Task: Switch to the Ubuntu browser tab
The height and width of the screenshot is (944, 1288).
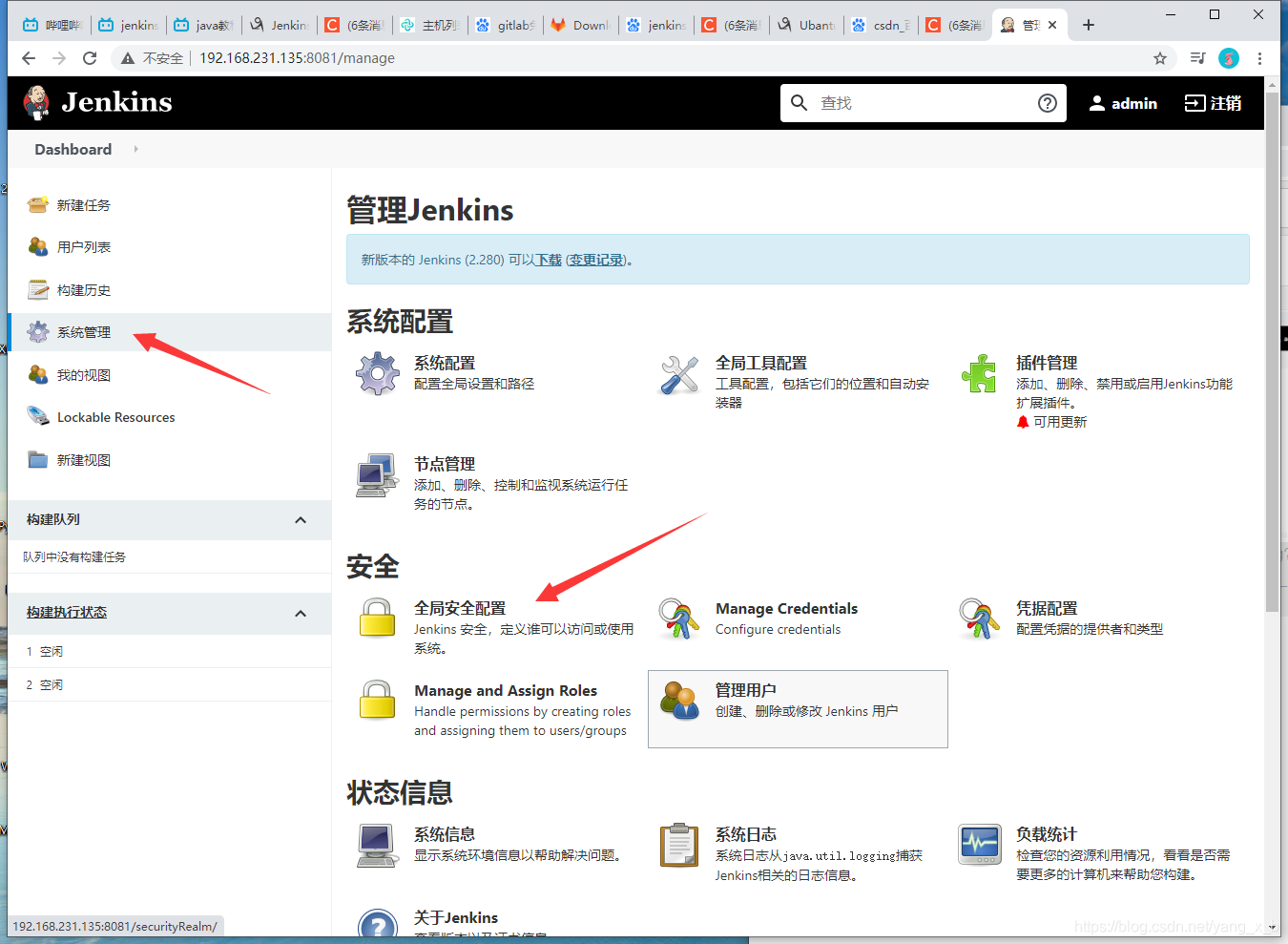Action: 807,25
